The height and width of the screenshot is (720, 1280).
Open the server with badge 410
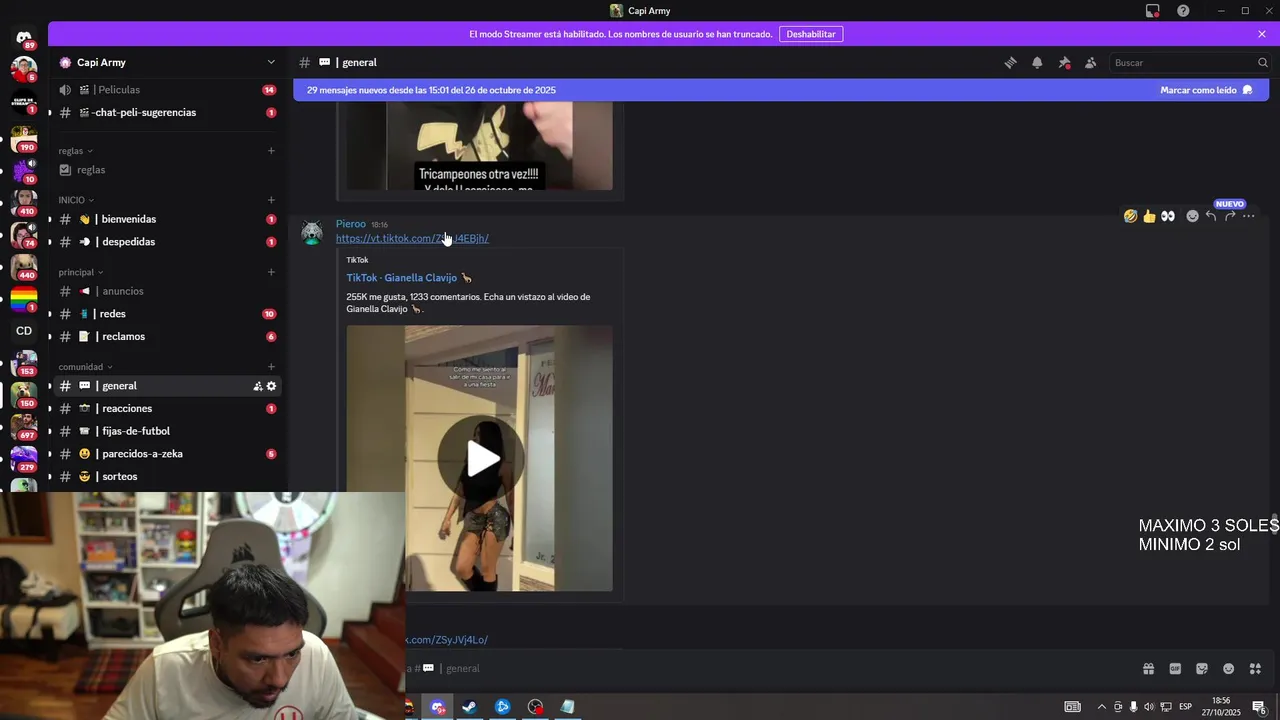(x=24, y=203)
